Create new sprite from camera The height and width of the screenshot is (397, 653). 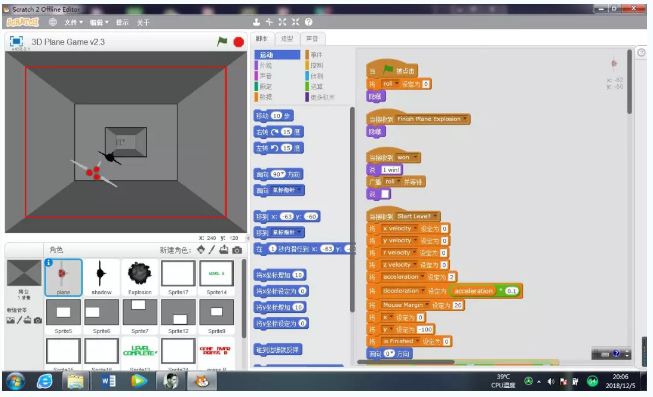(x=237, y=250)
